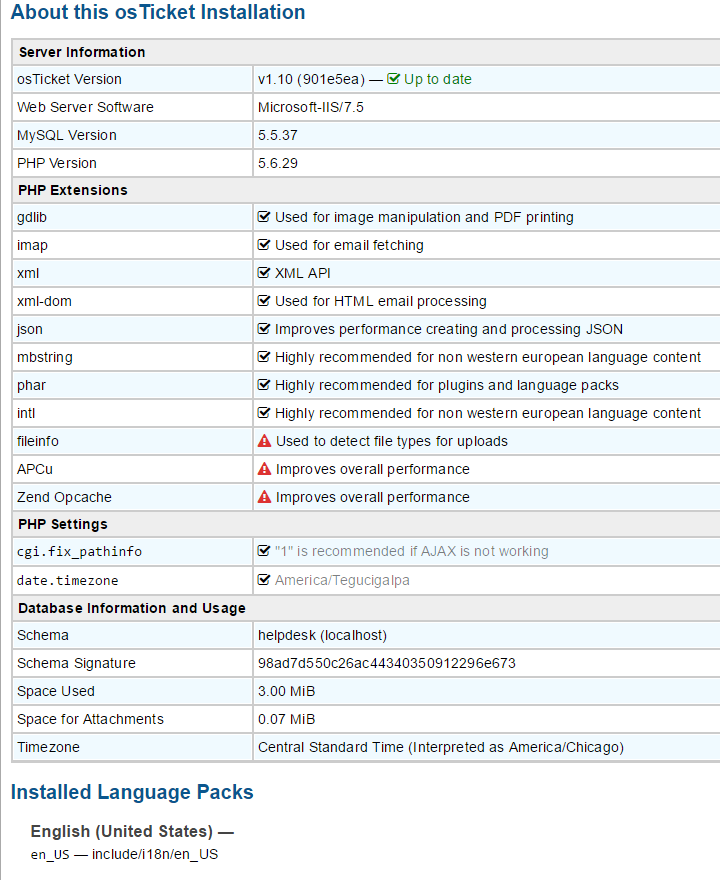This screenshot has width=720, height=880.
Task: Click '"1" is recommended if AJAX is not working'
Action: (x=411, y=552)
